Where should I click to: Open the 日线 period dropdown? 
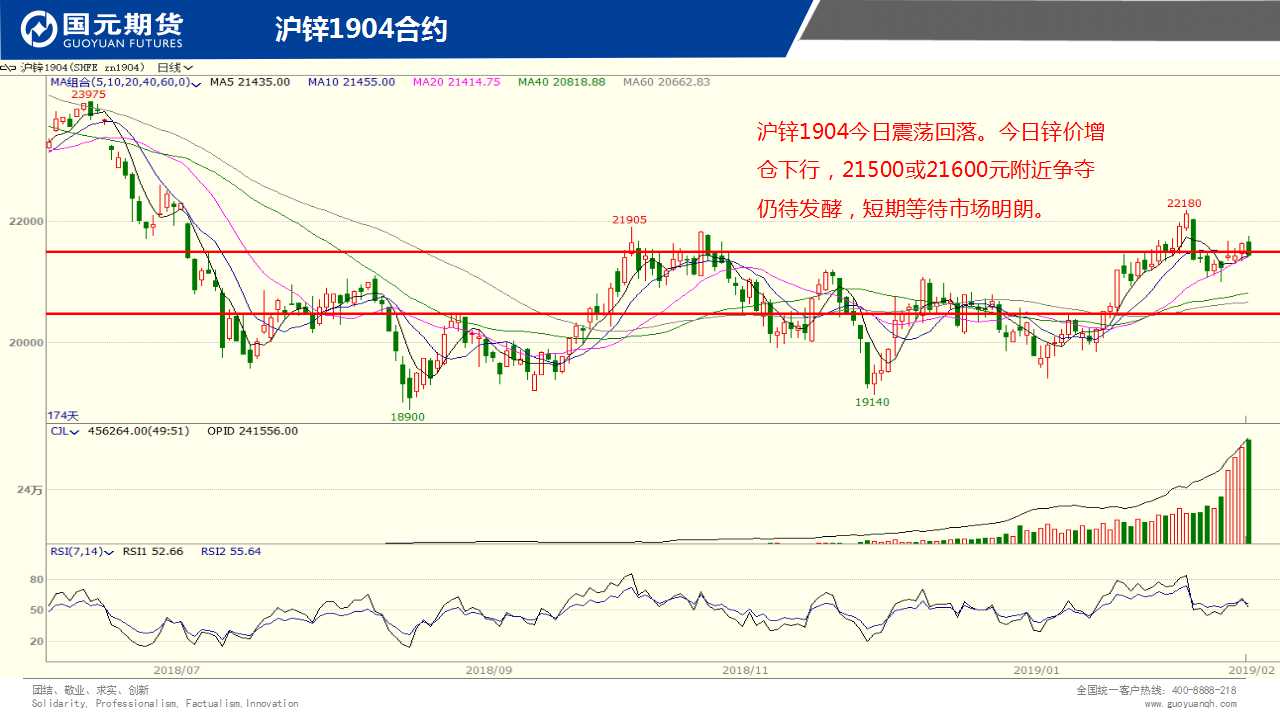(x=175, y=68)
